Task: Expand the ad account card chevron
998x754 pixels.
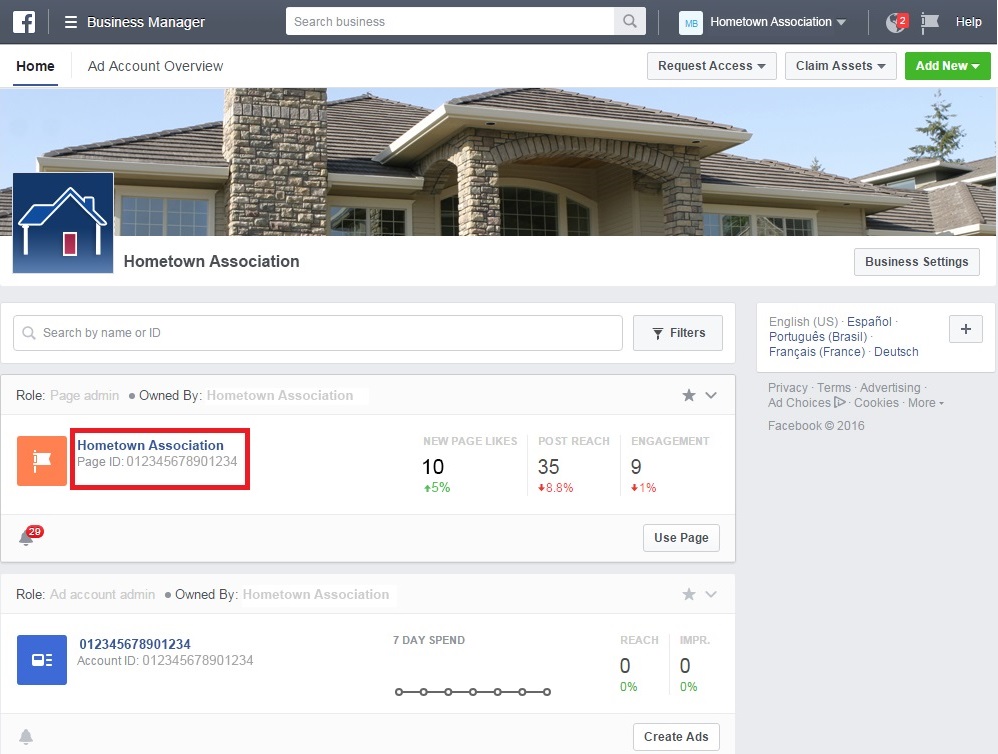Action: point(711,594)
